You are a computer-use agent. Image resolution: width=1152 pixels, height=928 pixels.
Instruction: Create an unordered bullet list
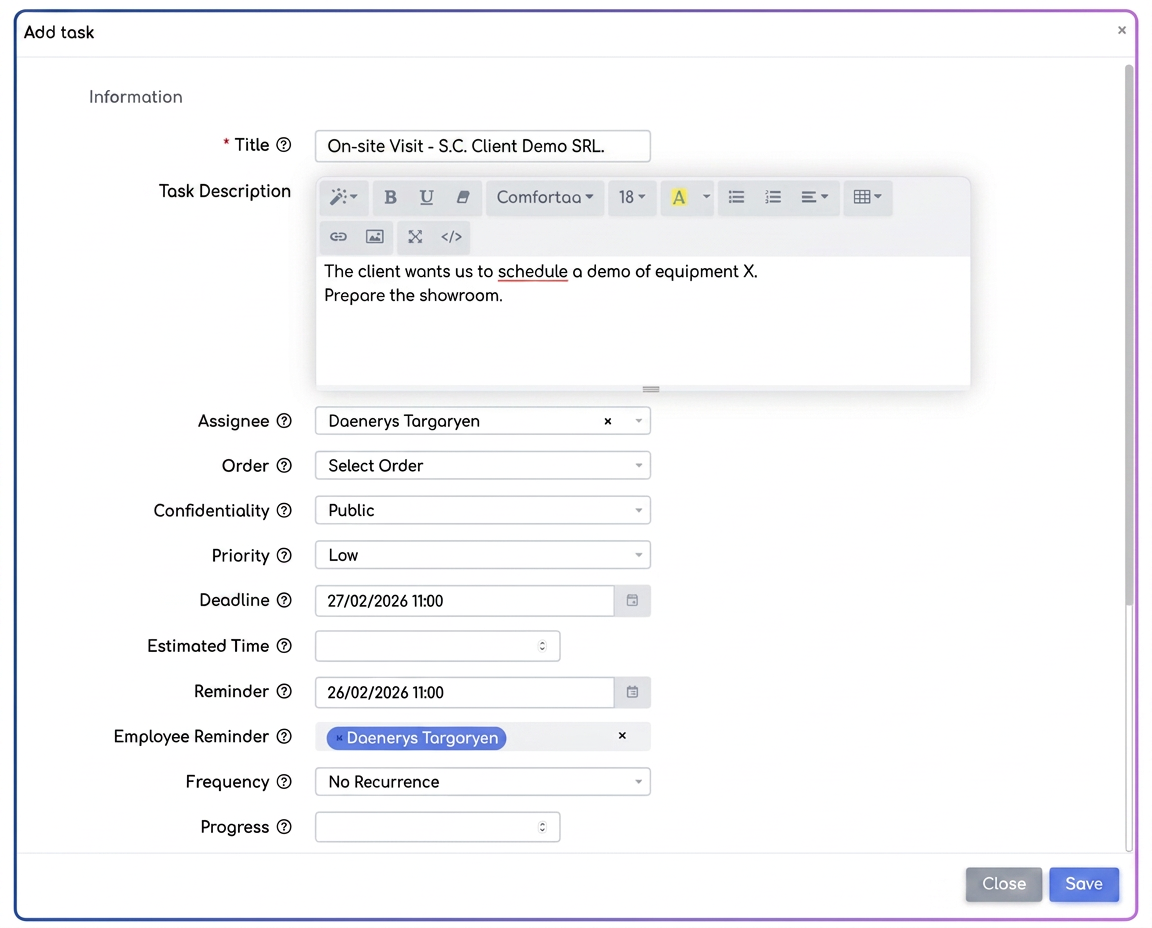coord(736,197)
